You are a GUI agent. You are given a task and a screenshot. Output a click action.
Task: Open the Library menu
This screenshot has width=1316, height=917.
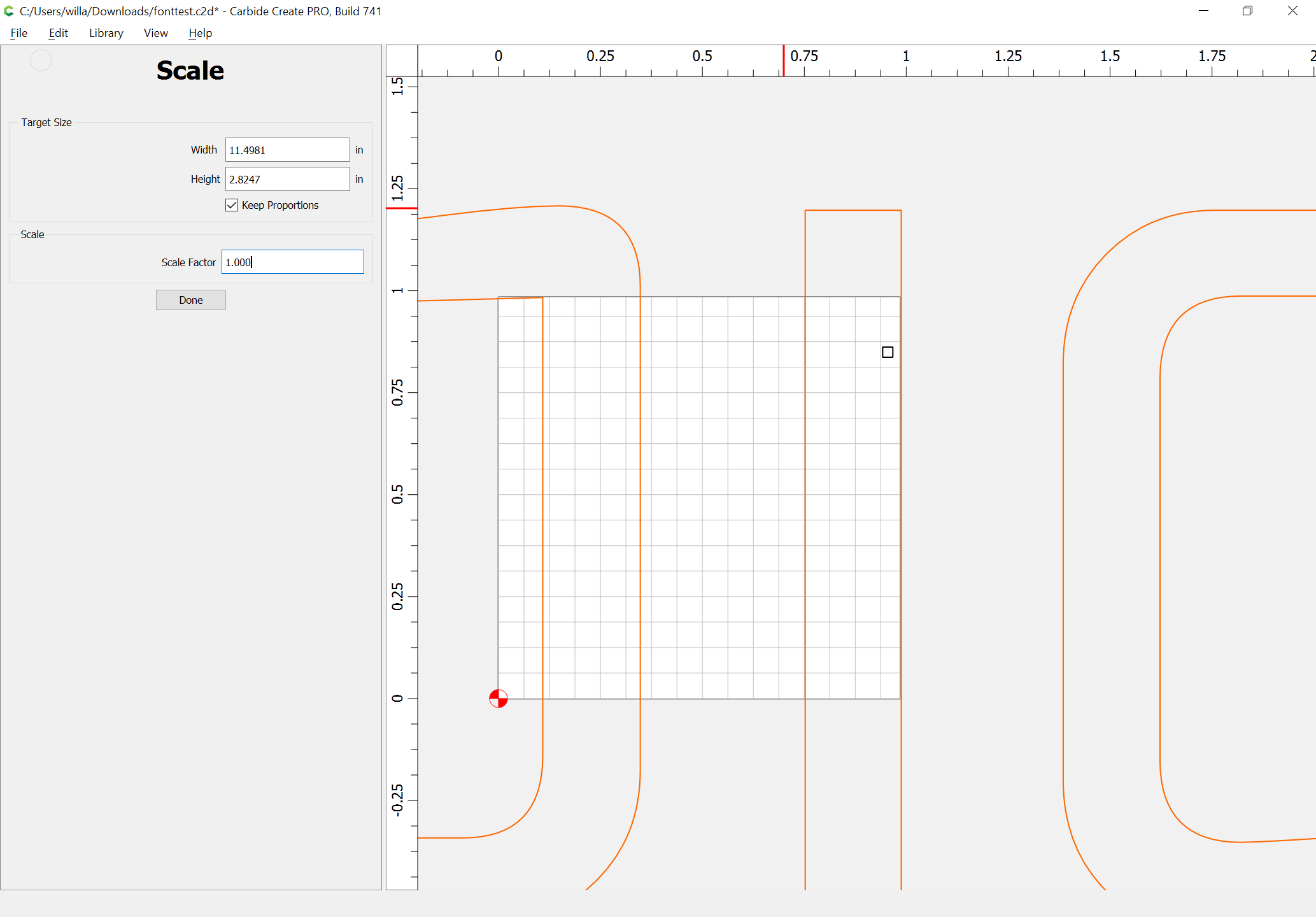(x=106, y=33)
